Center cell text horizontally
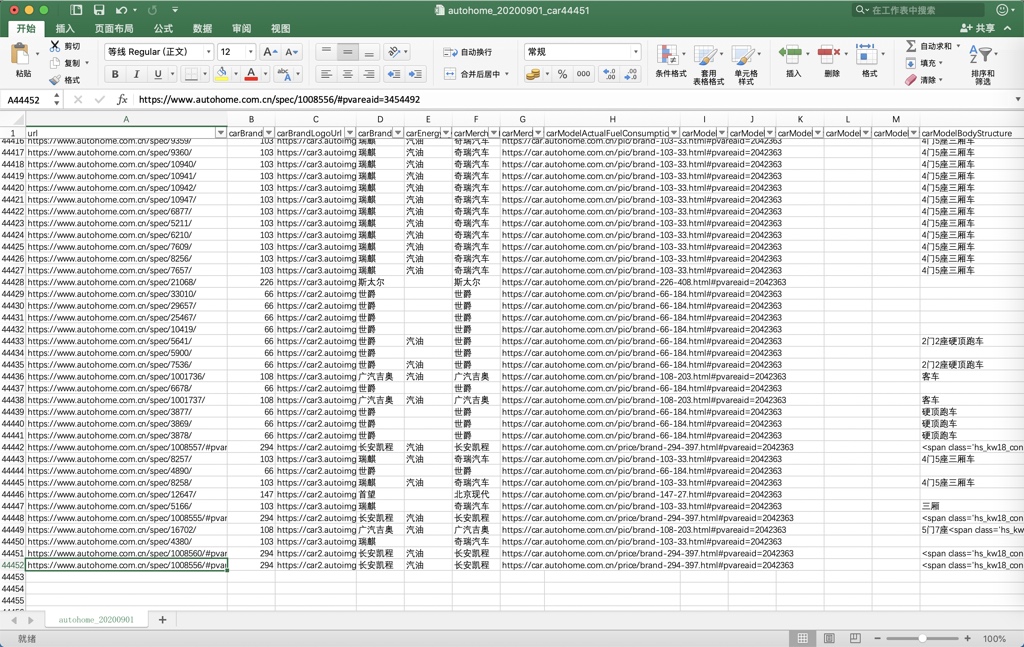Image resolution: width=1024 pixels, height=647 pixels. pyautogui.click(x=347, y=74)
